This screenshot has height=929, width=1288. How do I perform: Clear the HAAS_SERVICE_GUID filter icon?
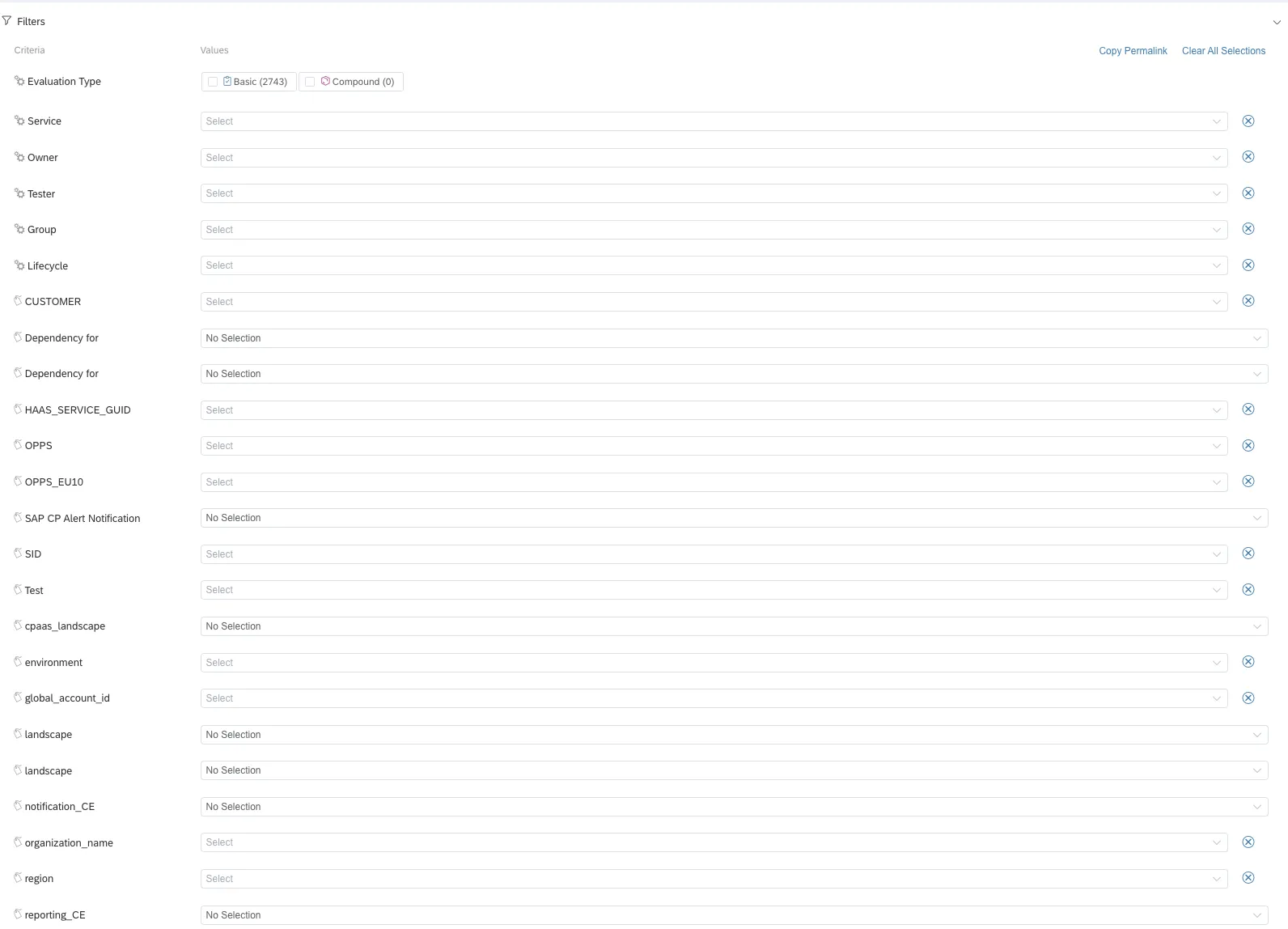coord(1248,409)
